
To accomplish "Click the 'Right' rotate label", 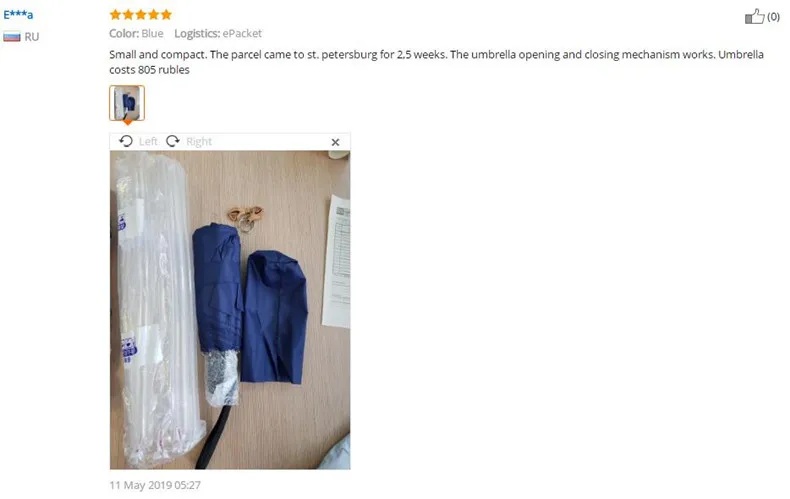I will click(x=199, y=142).
